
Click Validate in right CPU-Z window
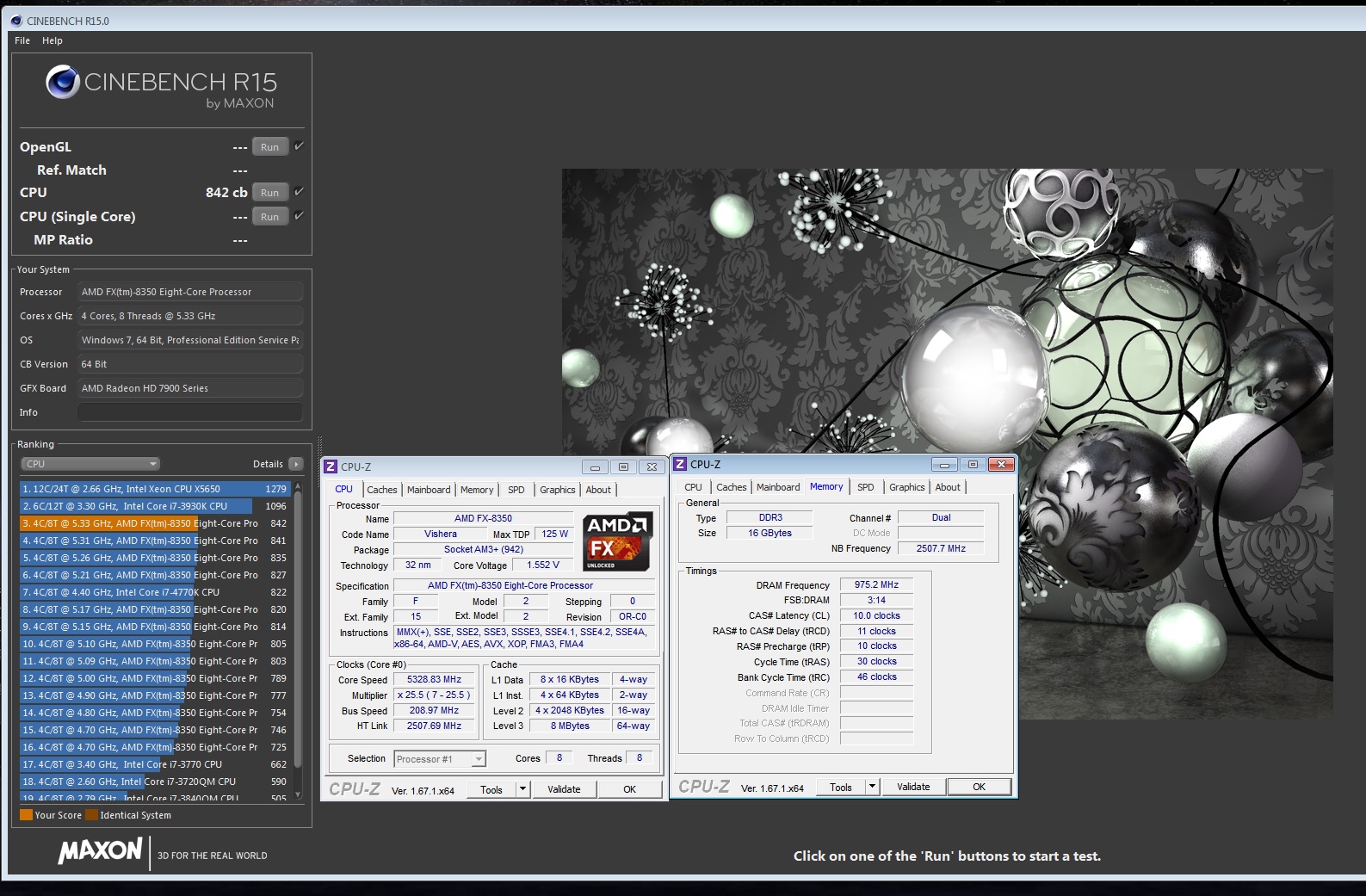[913, 787]
